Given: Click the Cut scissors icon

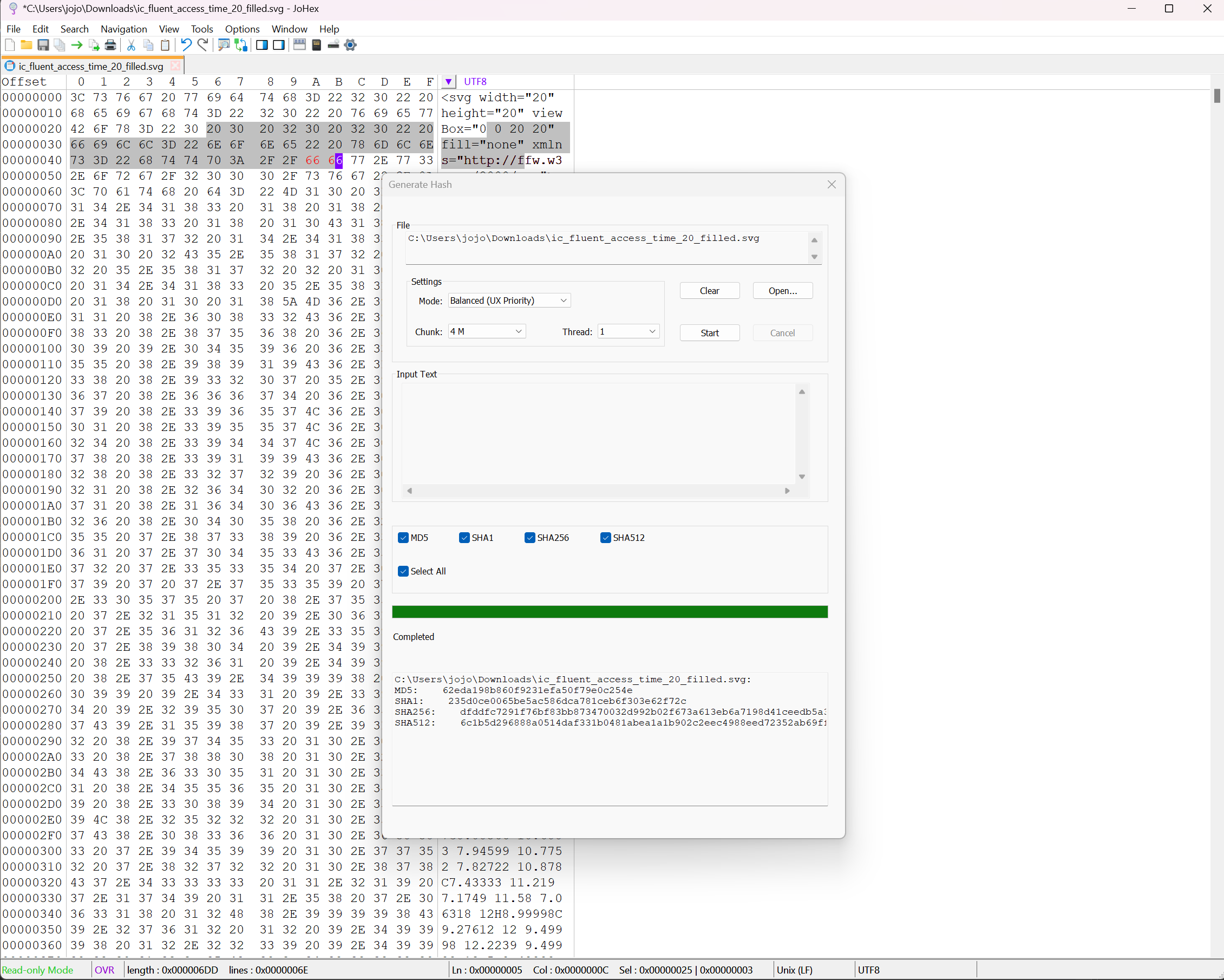Looking at the screenshot, I should click(131, 45).
